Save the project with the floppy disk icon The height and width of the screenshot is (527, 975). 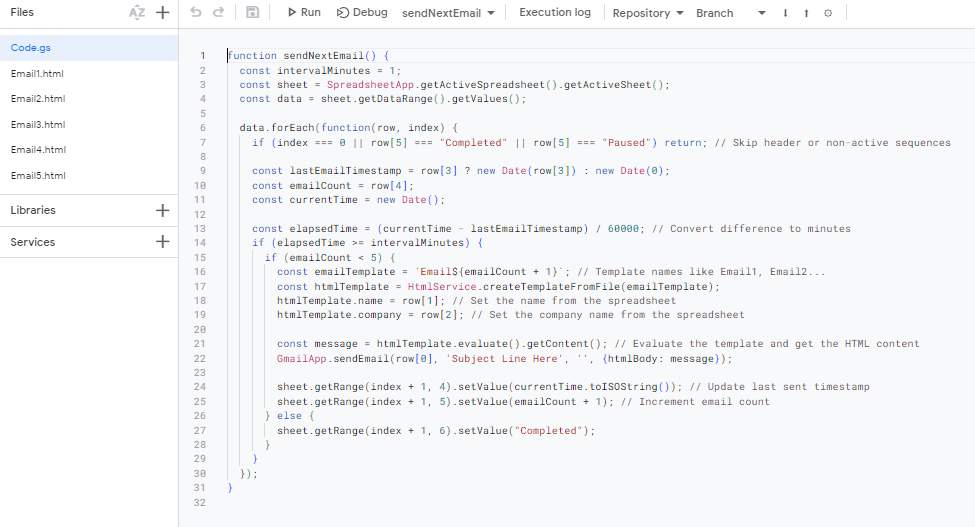coord(252,13)
